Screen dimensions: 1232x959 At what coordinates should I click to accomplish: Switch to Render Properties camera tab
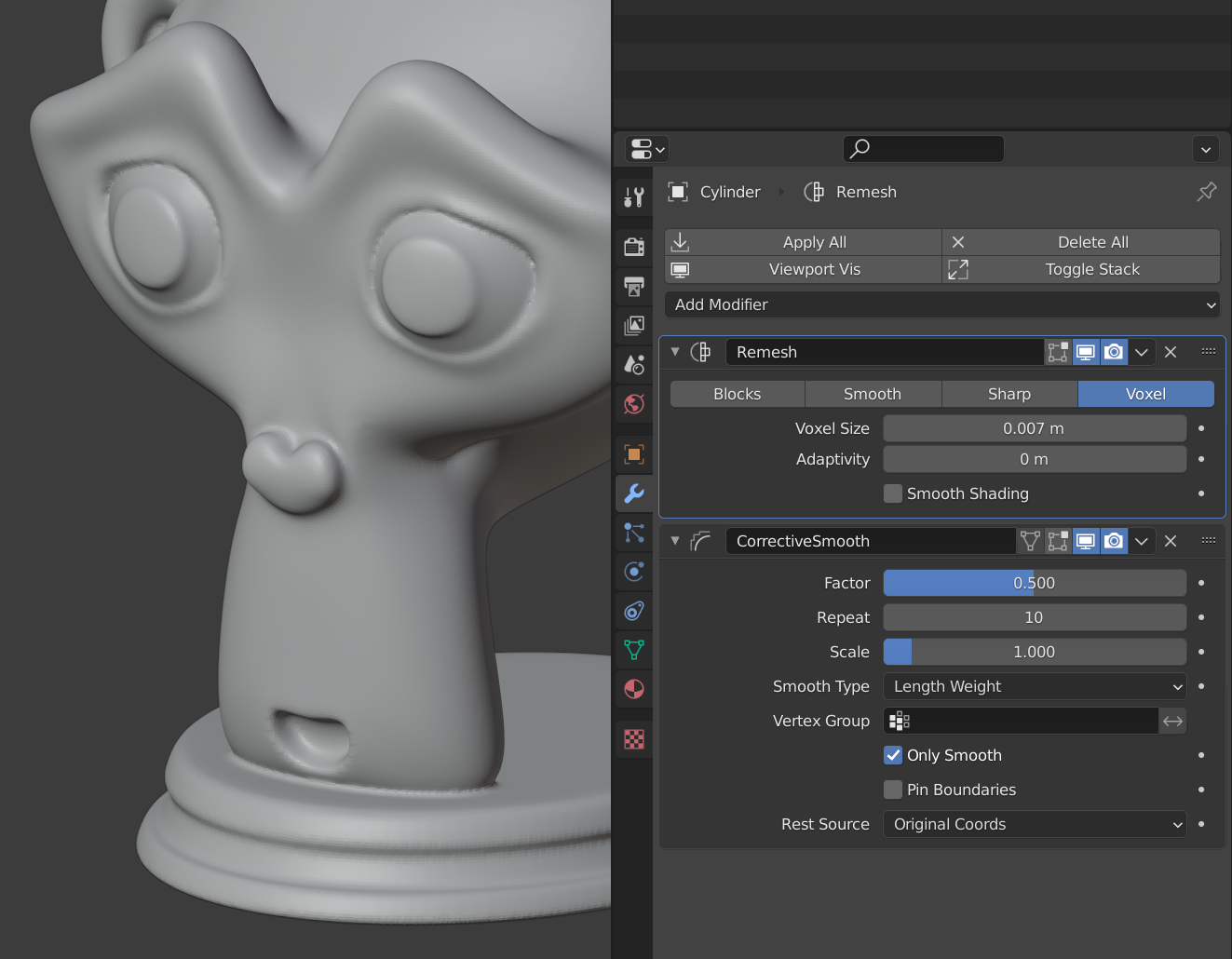pyautogui.click(x=634, y=246)
